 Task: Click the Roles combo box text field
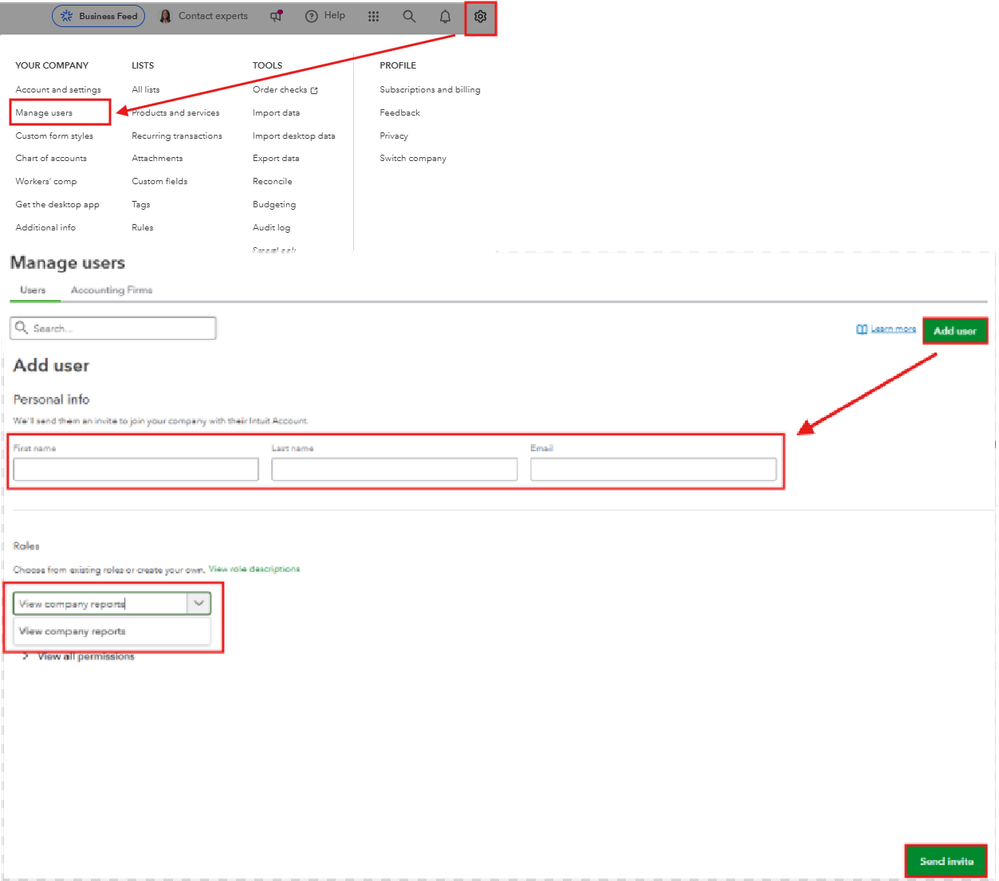tap(101, 603)
